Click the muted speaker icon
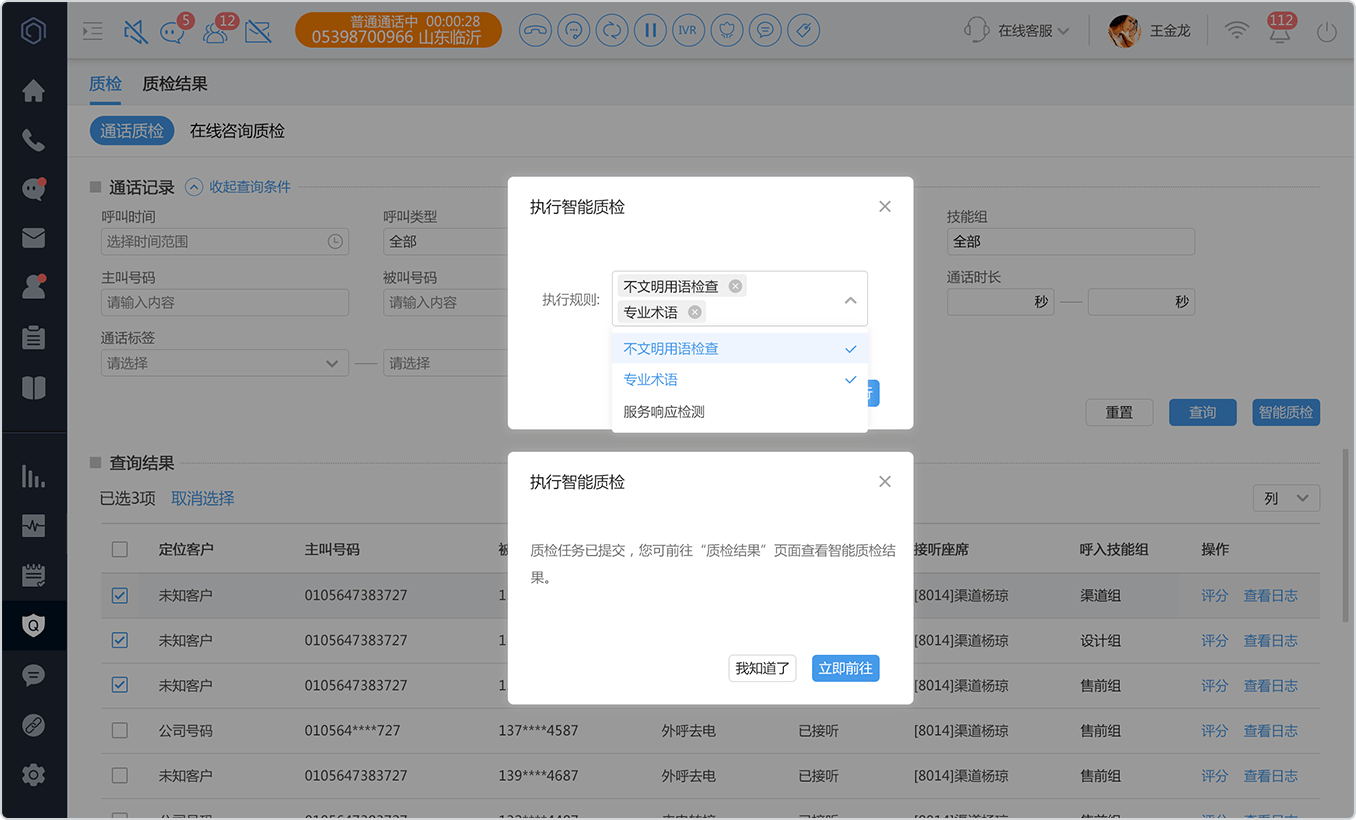Image resolution: width=1356 pixels, height=820 pixels. coord(135,32)
